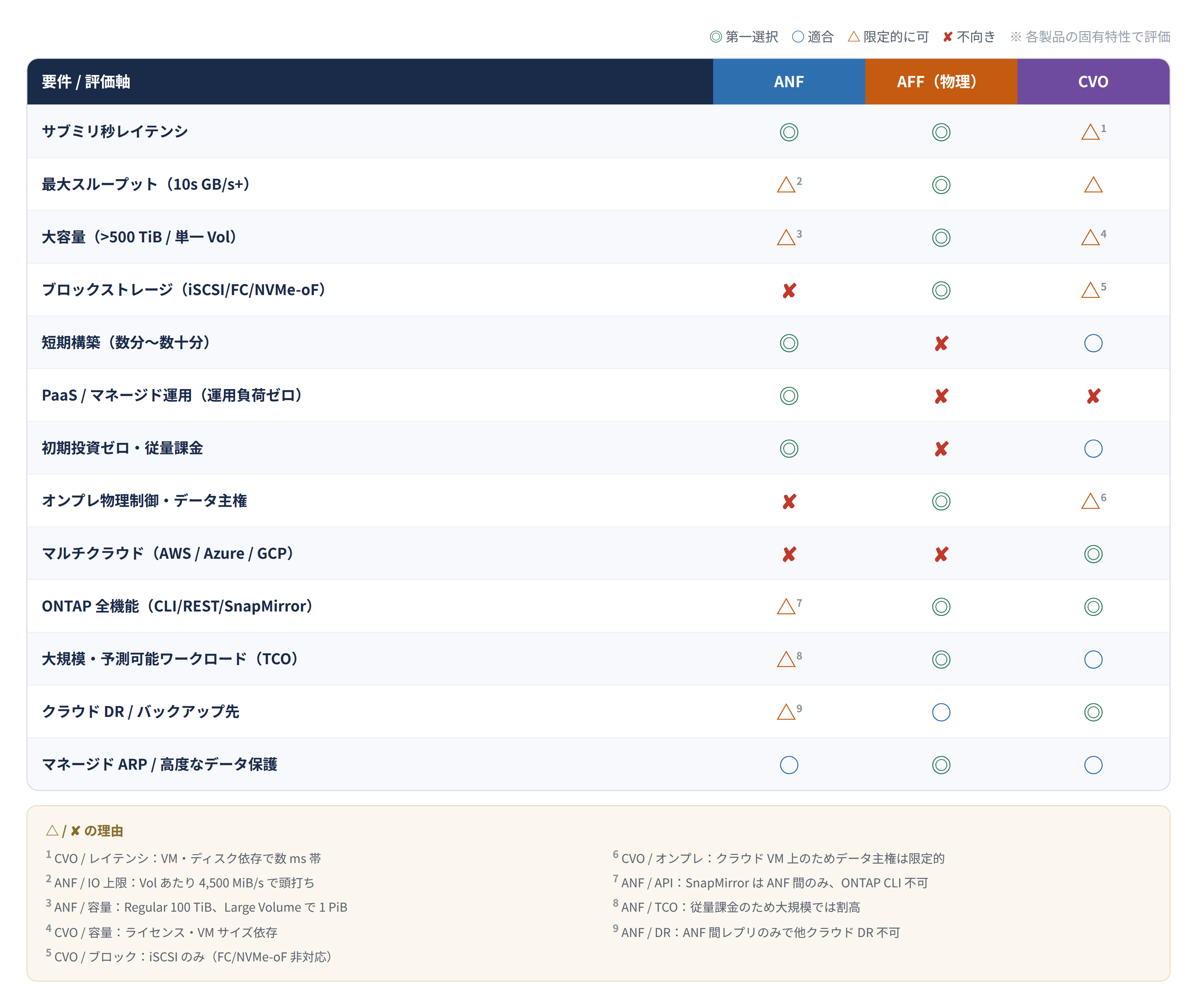
Task: Select the CVO double-circle for ONTAP 全機能
Action: pyautogui.click(x=1093, y=606)
